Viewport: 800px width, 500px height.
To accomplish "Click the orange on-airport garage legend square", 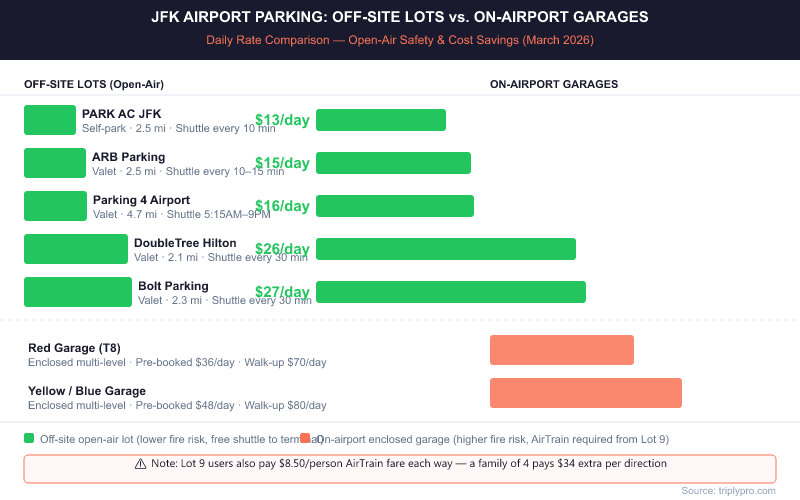I will 305,438.
